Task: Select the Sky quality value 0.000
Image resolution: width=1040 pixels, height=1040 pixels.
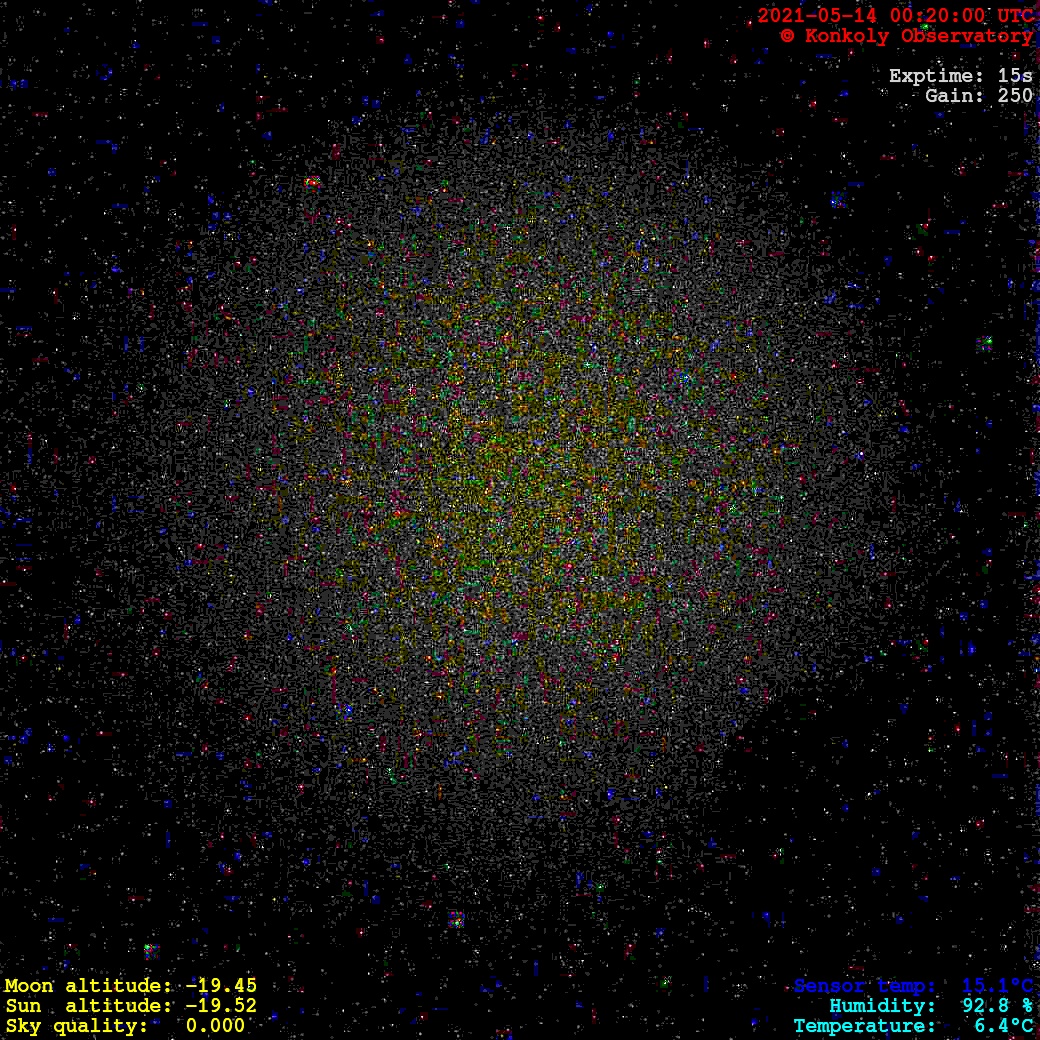Action: tap(215, 1026)
